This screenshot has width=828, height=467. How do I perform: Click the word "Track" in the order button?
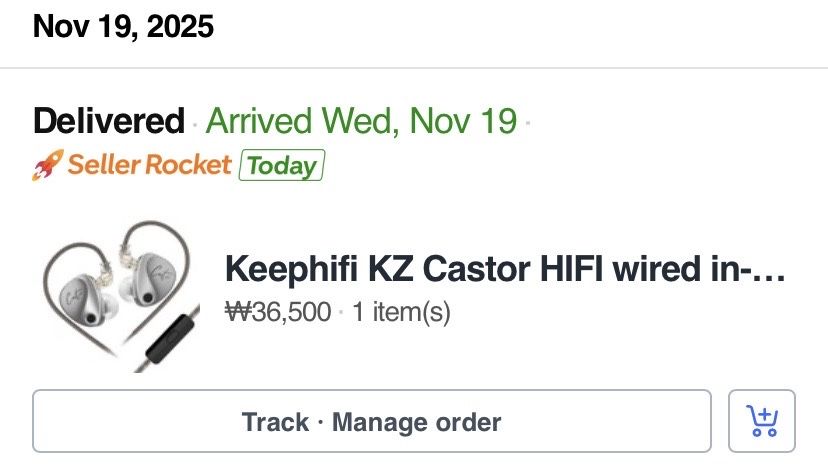point(274,422)
